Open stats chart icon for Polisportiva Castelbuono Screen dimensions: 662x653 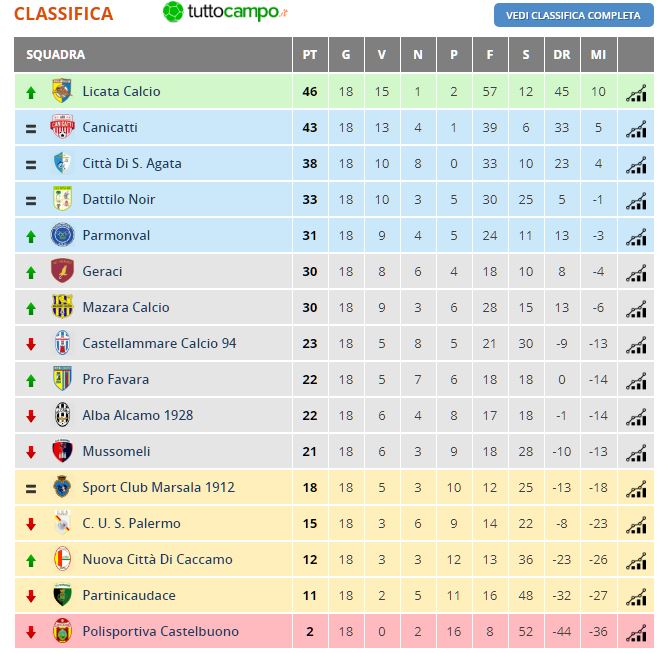point(636,633)
